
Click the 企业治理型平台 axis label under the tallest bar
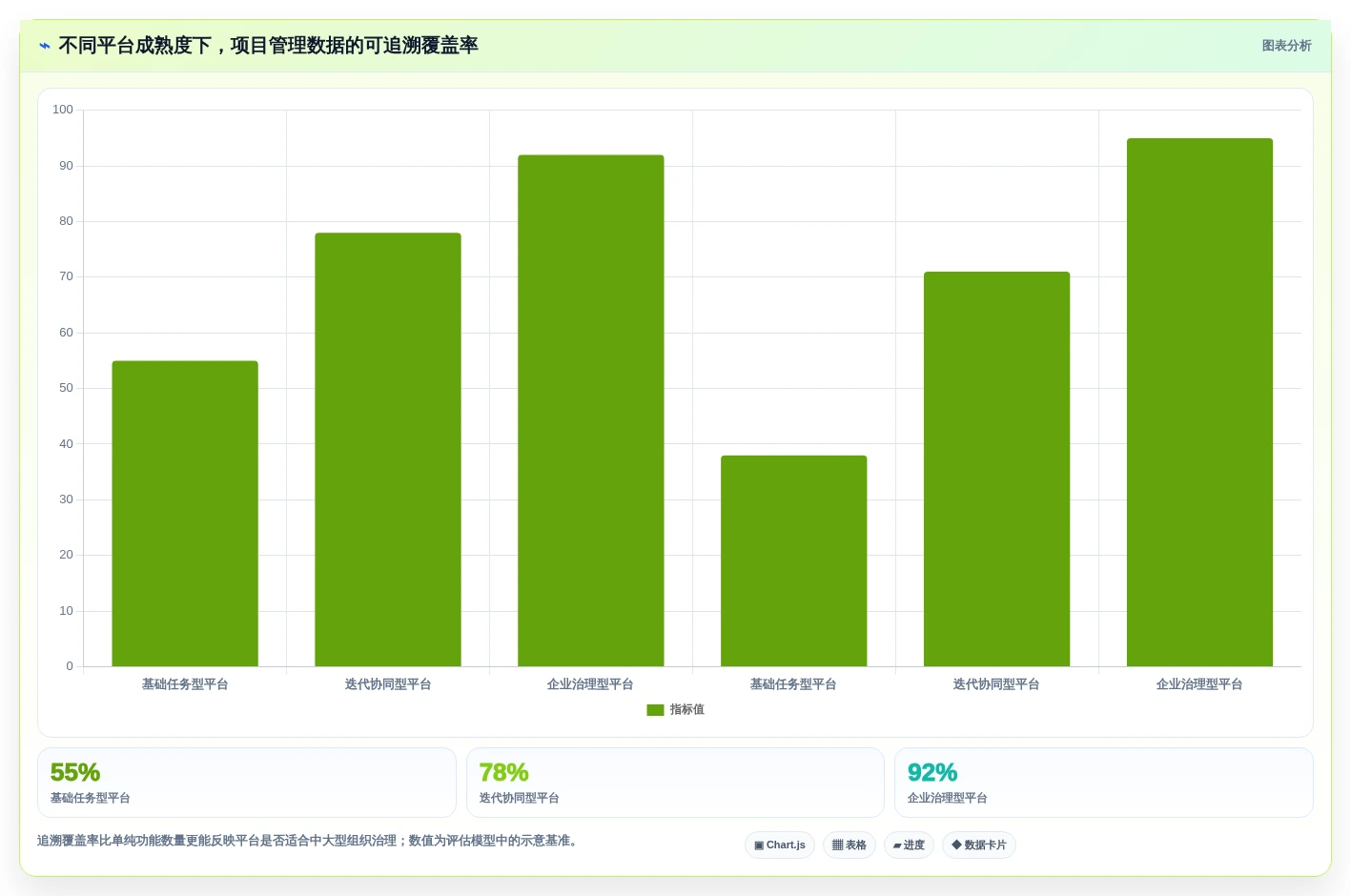click(1199, 684)
